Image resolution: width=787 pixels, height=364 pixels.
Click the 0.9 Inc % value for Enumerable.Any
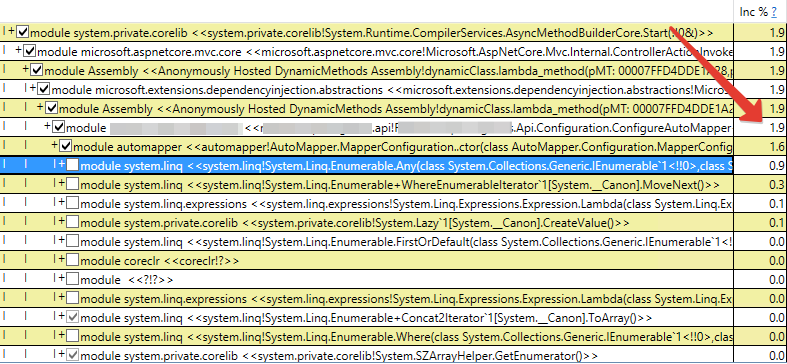[x=777, y=166]
